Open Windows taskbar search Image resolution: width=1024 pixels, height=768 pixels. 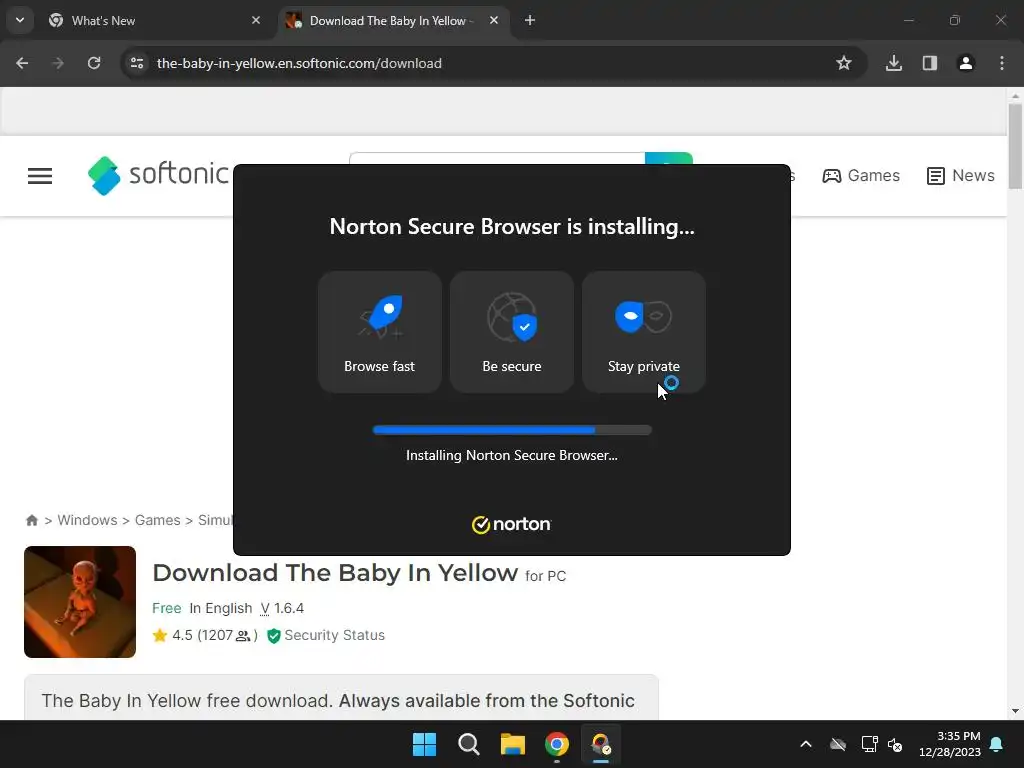468,744
